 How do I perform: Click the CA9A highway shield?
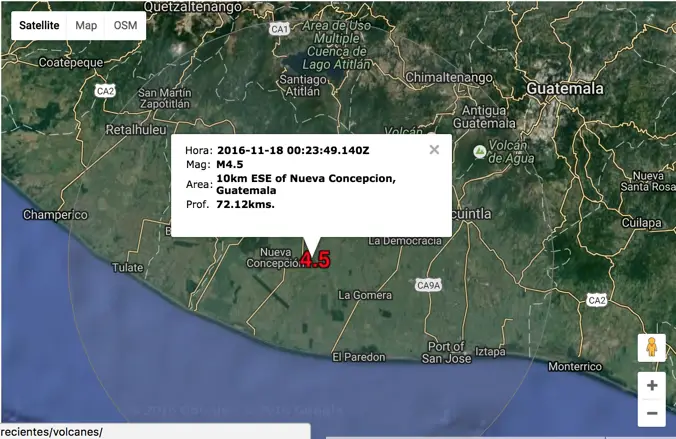click(428, 286)
